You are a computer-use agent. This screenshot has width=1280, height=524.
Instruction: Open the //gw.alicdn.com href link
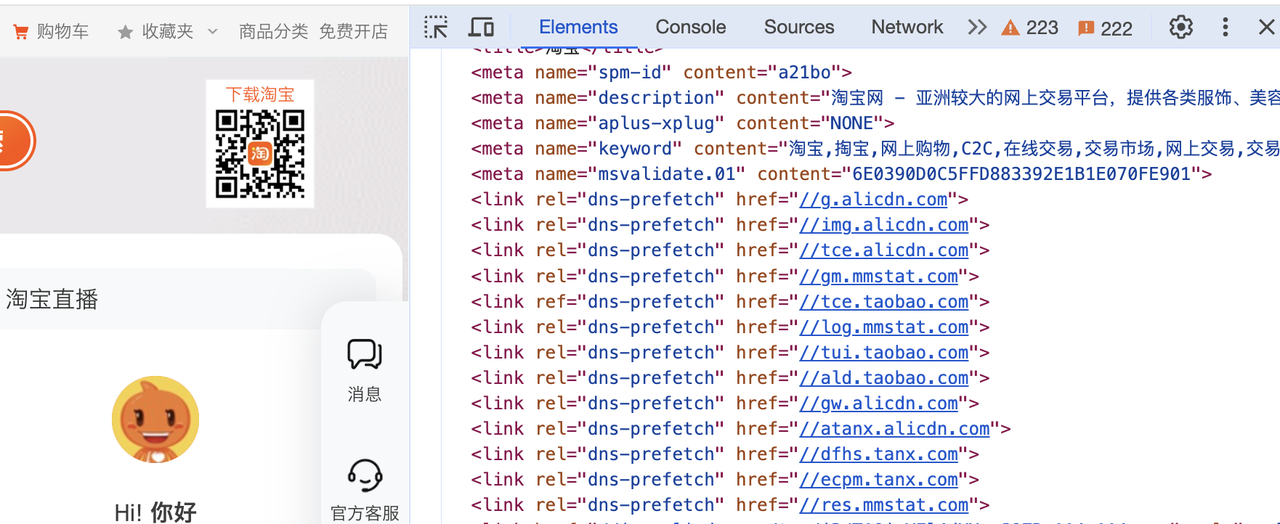pyautogui.click(x=879, y=403)
